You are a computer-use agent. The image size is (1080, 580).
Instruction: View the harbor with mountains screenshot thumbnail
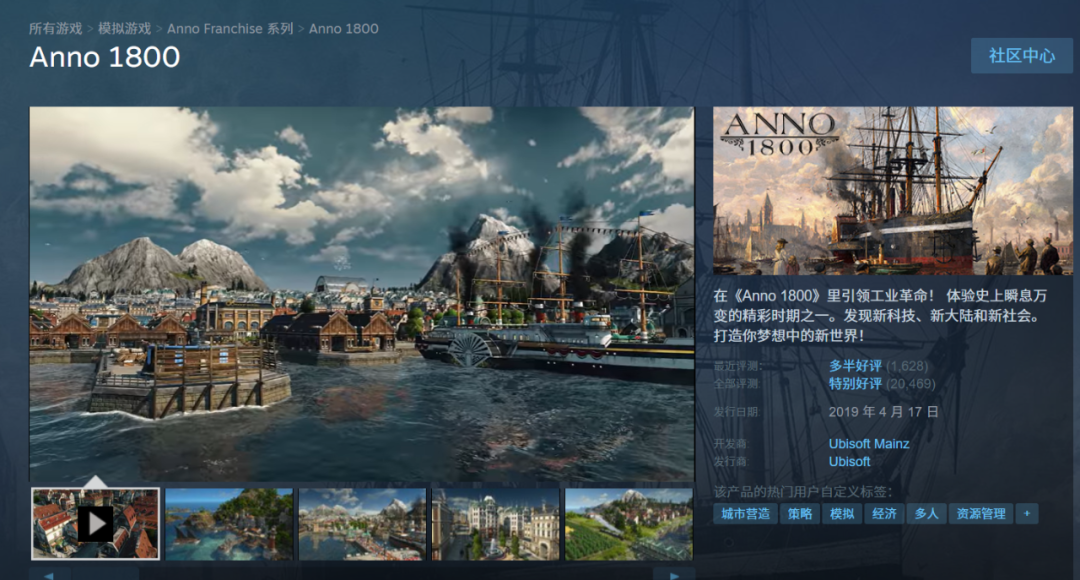[x=362, y=524]
